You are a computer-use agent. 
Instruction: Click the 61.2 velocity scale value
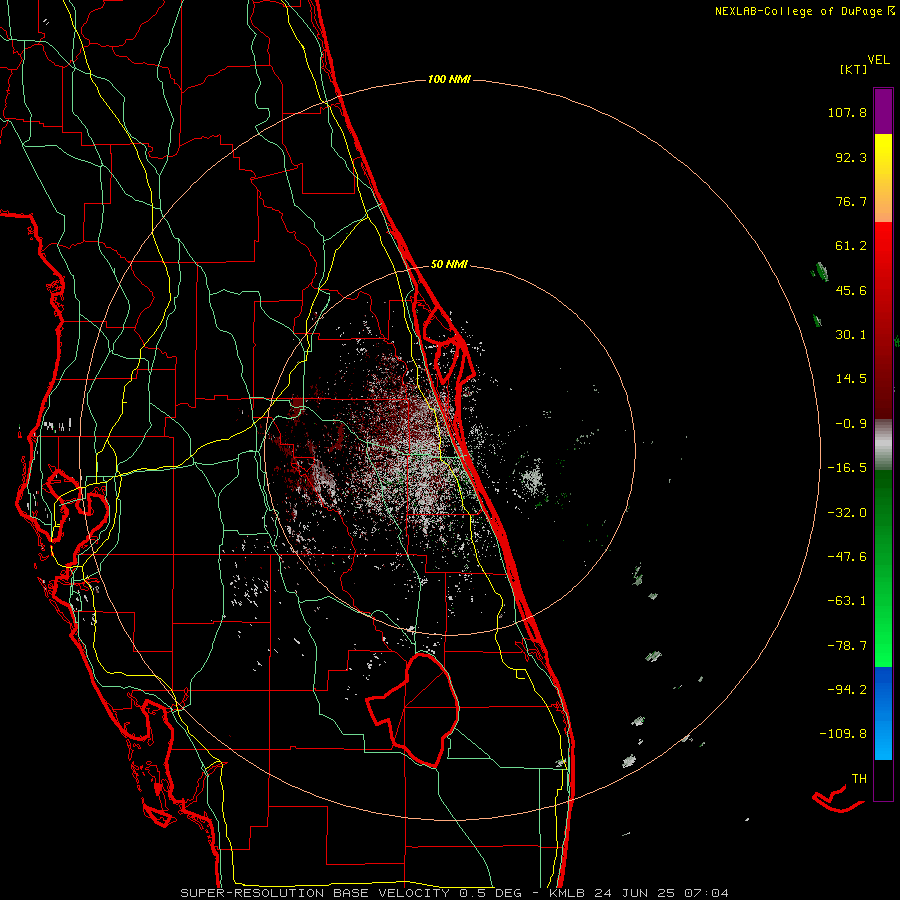tap(851, 246)
